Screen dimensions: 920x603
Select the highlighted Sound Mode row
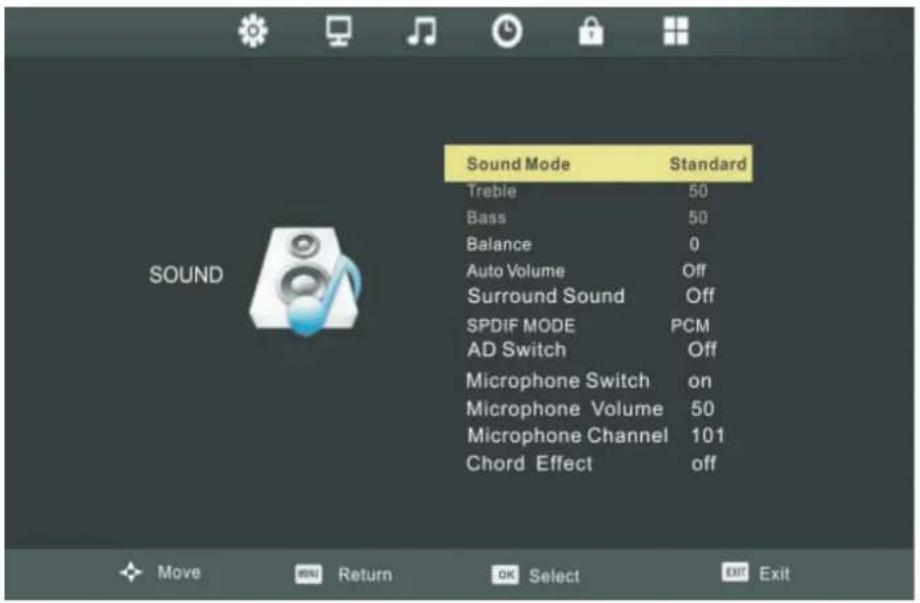point(598,164)
